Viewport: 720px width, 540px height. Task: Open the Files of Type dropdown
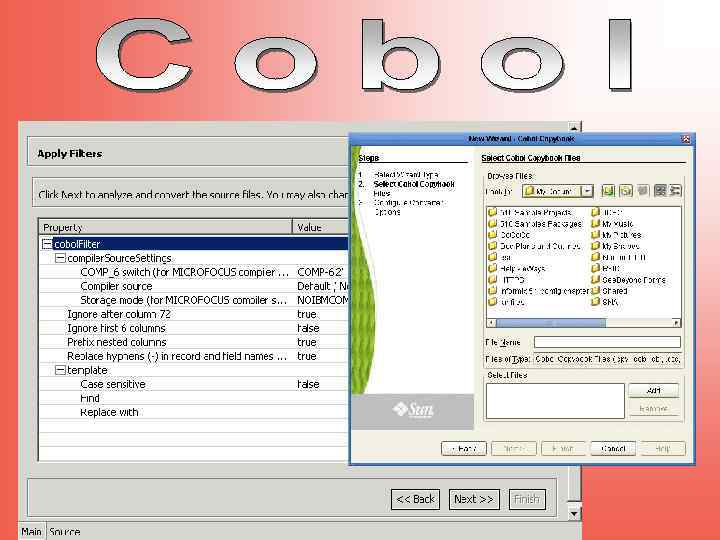[x=608, y=359]
